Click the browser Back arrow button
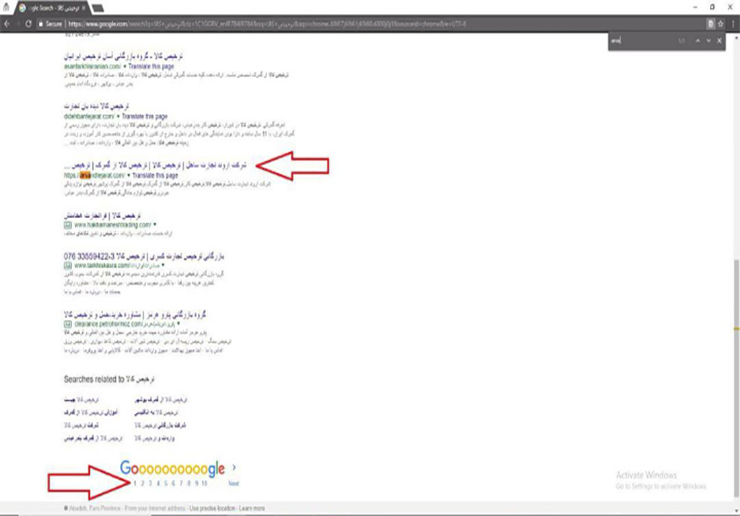The height and width of the screenshot is (516, 740). click(x=8, y=22)
